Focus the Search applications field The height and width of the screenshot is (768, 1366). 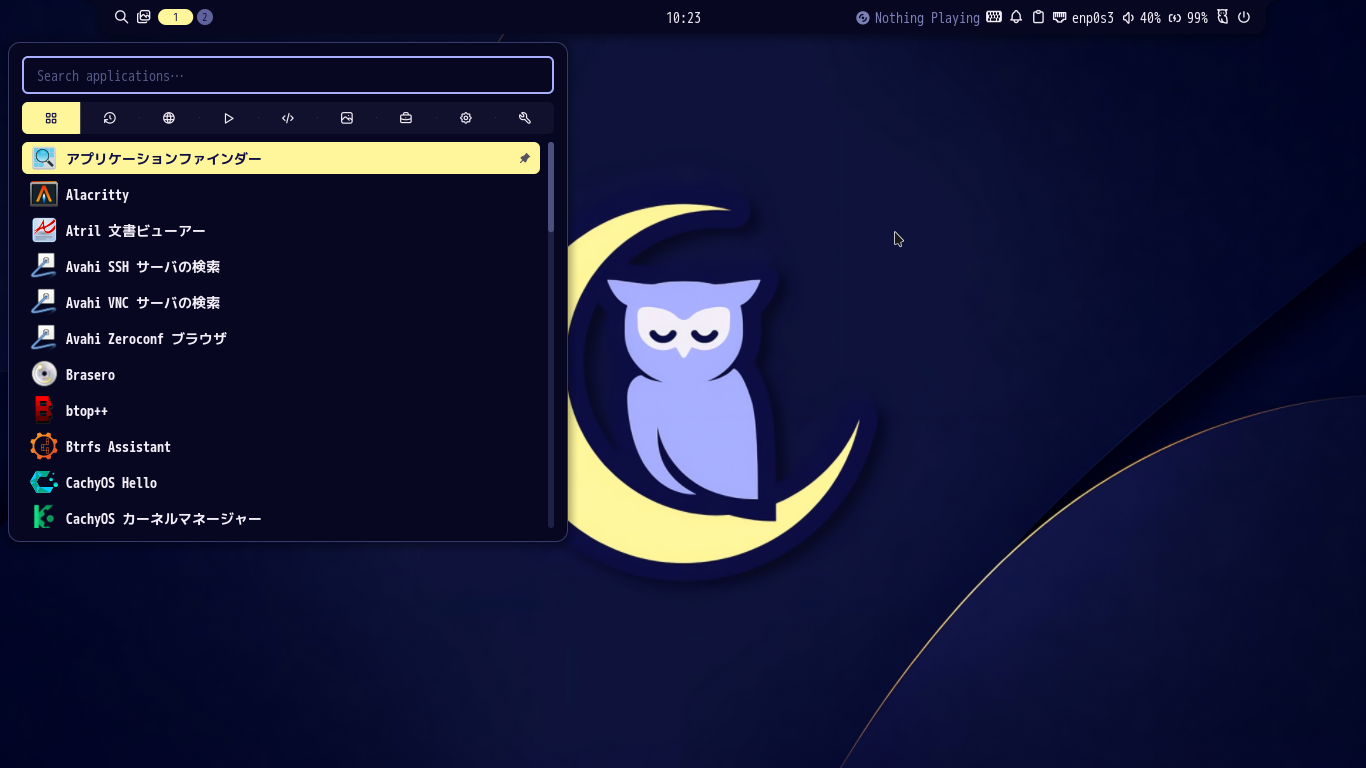[x=288, y=75]
